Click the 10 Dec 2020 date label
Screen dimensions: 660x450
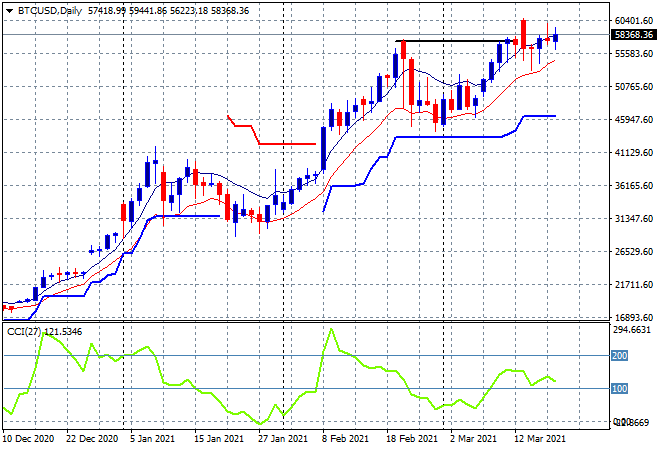point(29,439)
